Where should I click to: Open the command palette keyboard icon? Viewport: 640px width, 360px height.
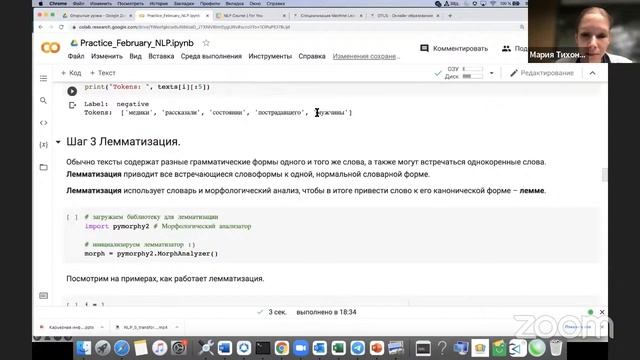43,296
